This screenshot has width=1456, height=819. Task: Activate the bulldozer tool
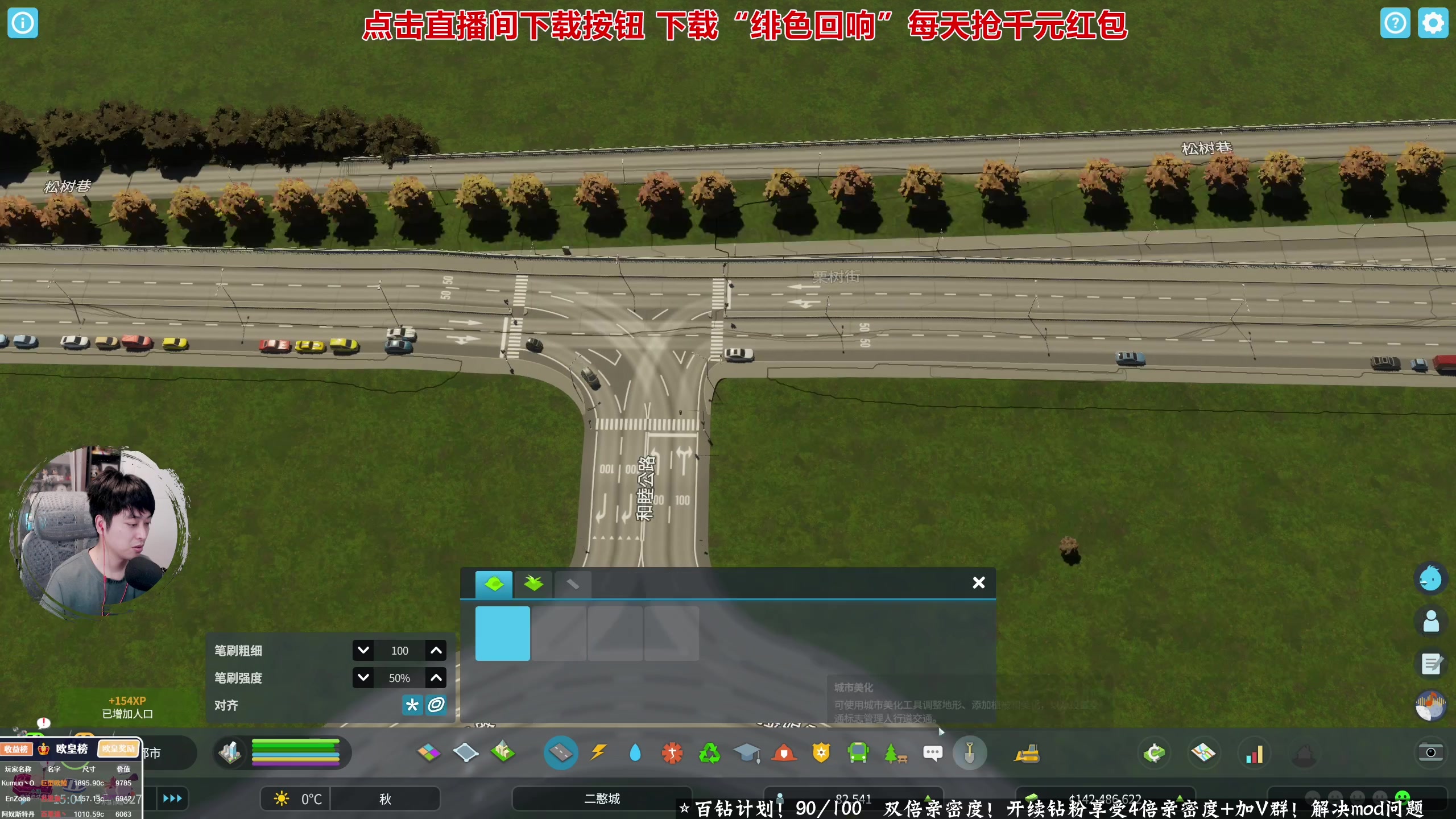click(x=1027, y=753)
